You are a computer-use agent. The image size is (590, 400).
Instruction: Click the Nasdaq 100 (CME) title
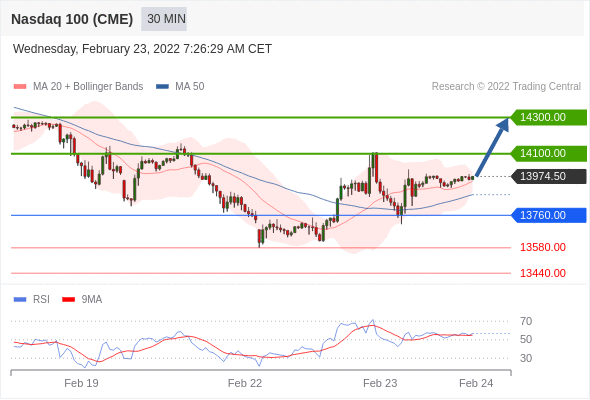(x=72, y=19)
